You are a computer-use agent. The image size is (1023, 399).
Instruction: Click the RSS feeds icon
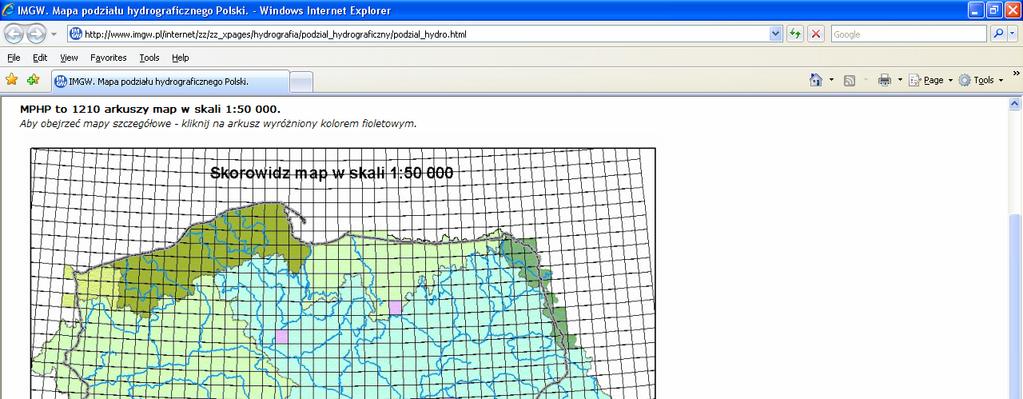[849, 80]
